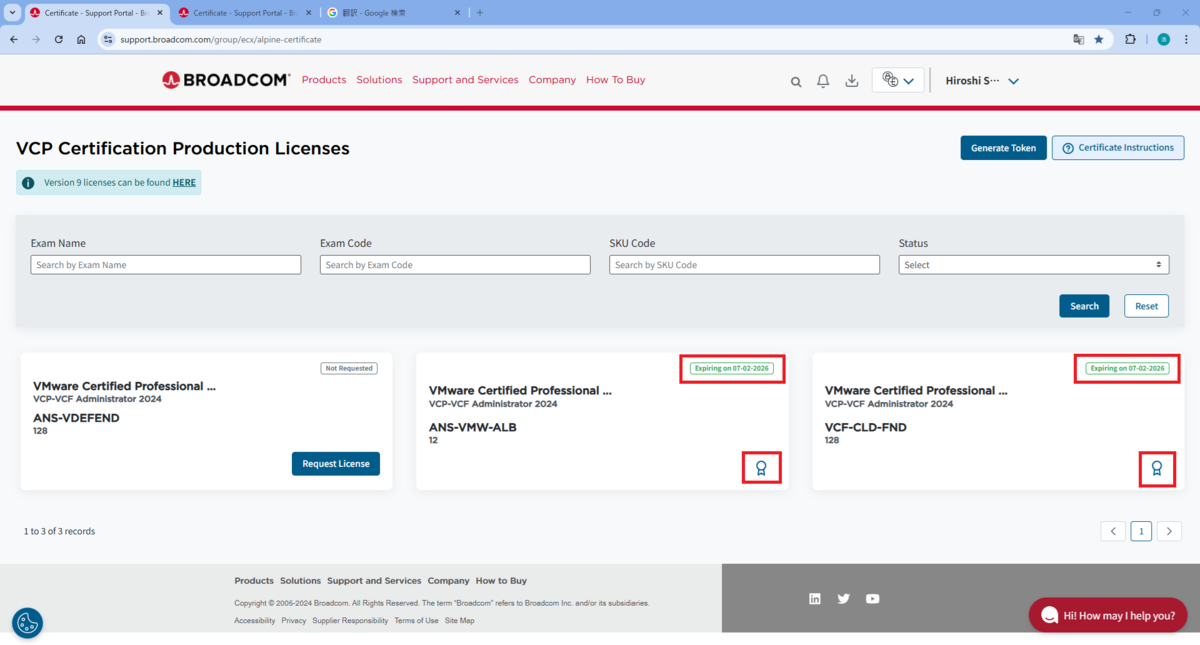Click the site information icon in address bar
This screenshot has height=645, width=1200.
(108, 39)
